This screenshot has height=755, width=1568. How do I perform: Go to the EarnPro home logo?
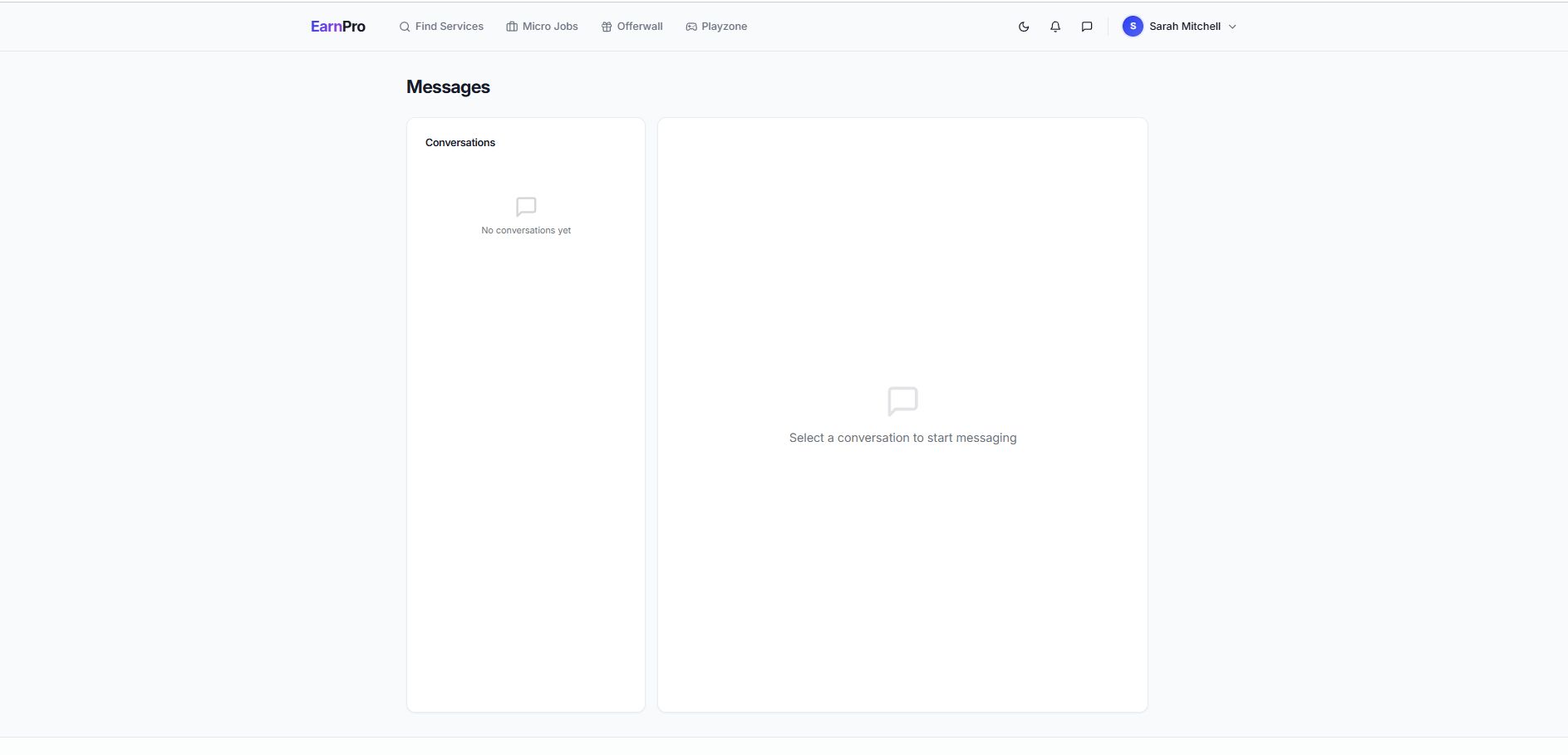pyautogui.click(x=338, y=27)
